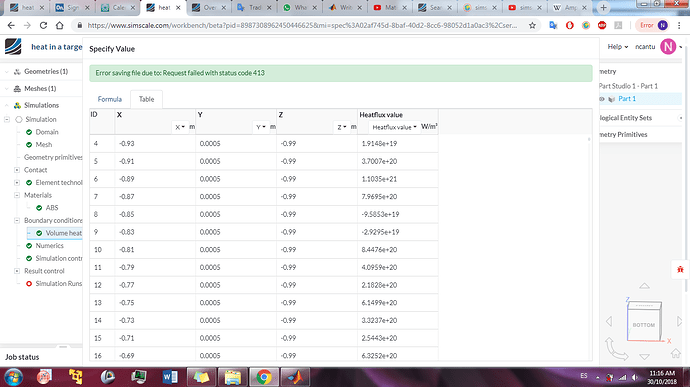Open Word from the taskbar

point(170,377)
